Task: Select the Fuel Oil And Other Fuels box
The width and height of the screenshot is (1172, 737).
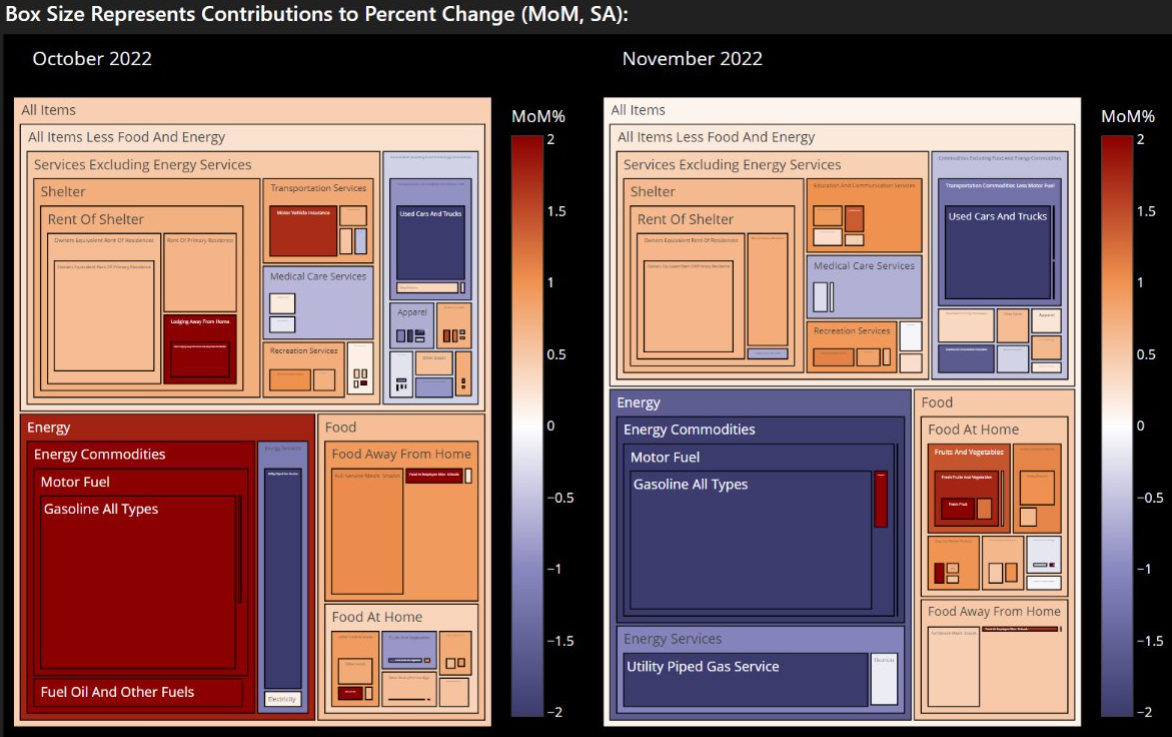Action: [138, 692]
